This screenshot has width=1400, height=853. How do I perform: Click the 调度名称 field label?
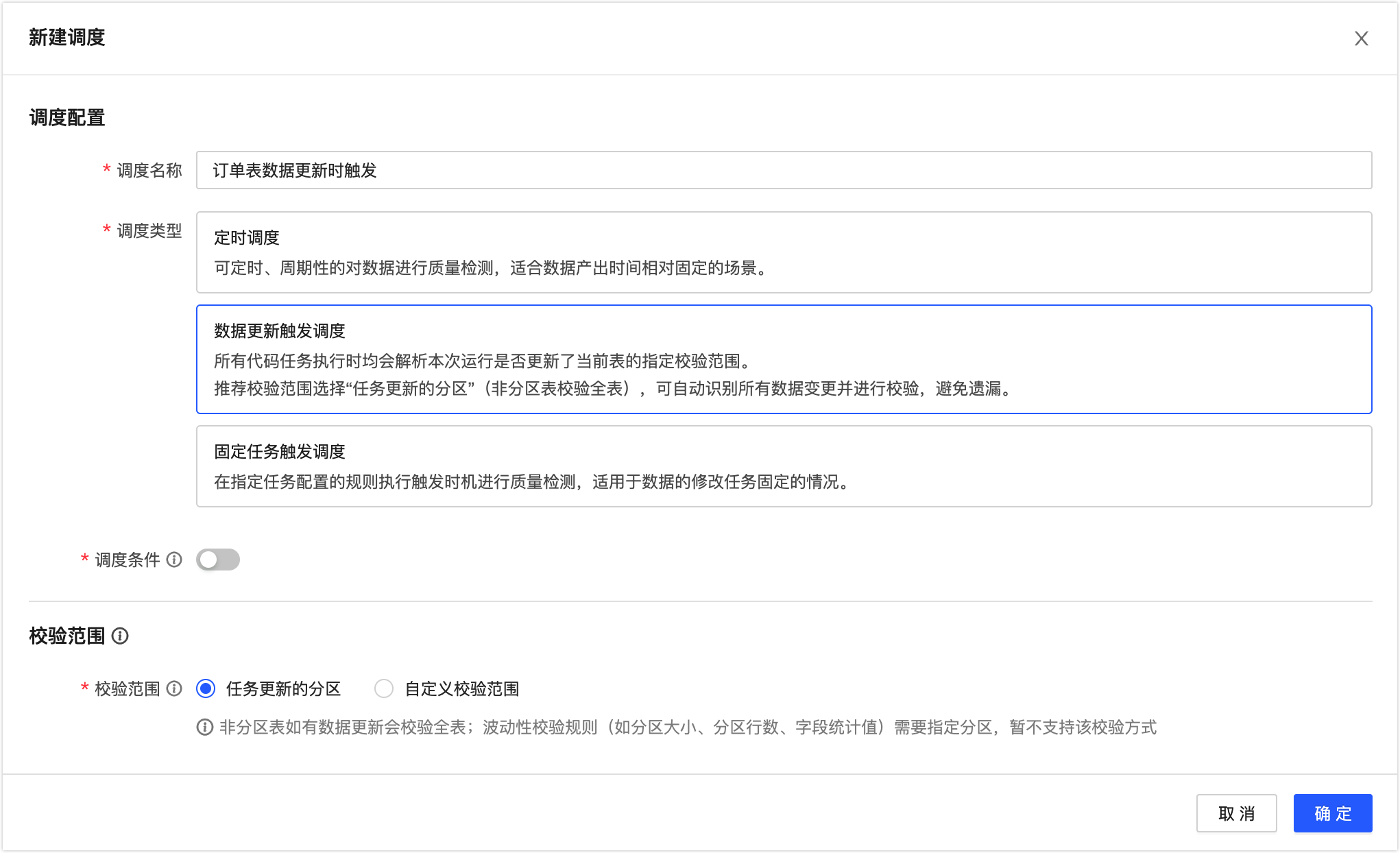149,170
